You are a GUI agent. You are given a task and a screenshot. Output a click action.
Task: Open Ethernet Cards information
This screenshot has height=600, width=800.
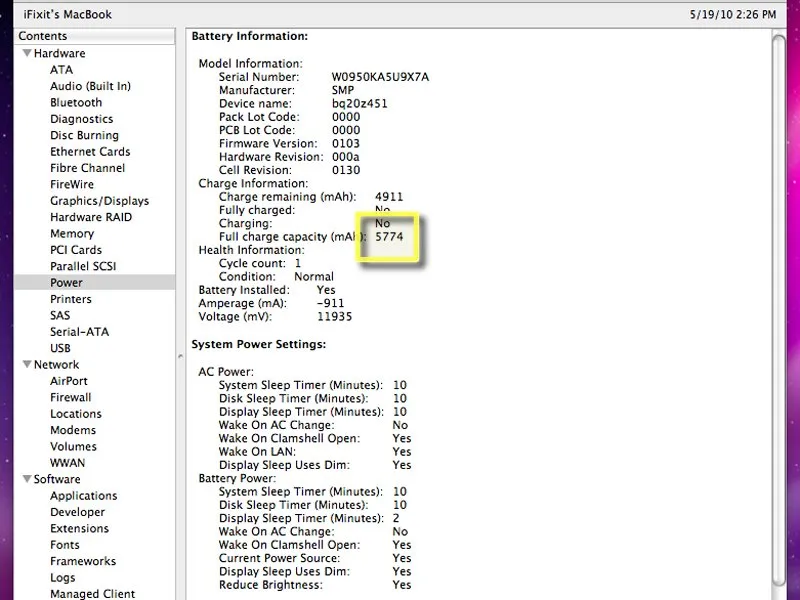(x=90, y=152)
